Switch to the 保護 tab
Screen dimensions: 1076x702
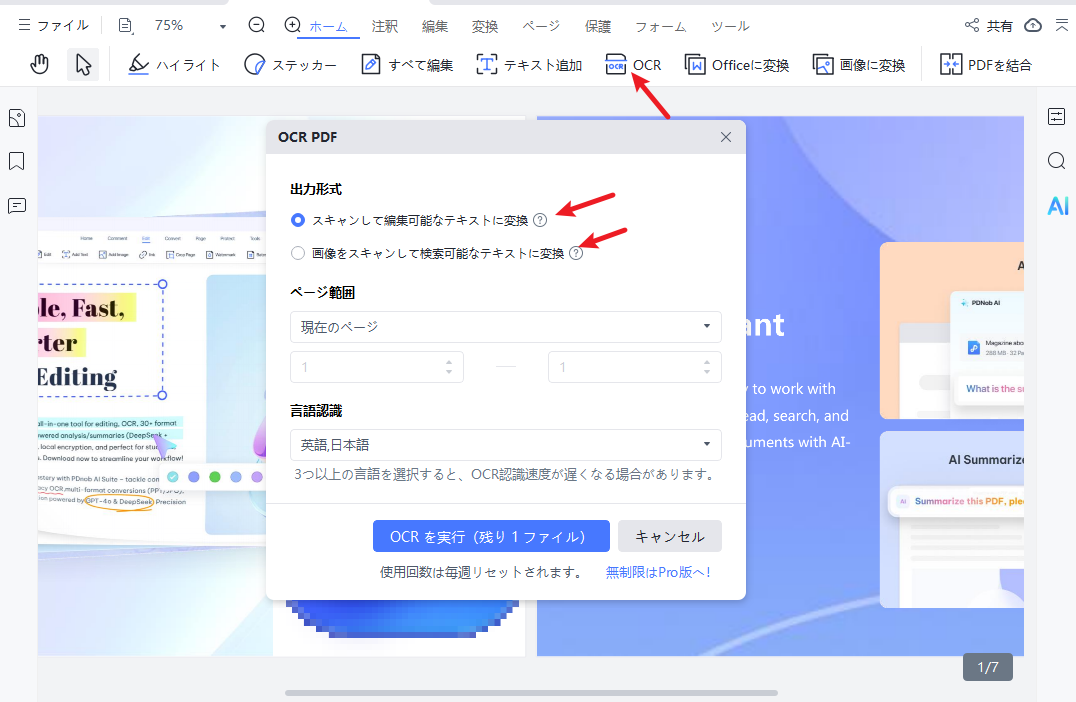597,27
